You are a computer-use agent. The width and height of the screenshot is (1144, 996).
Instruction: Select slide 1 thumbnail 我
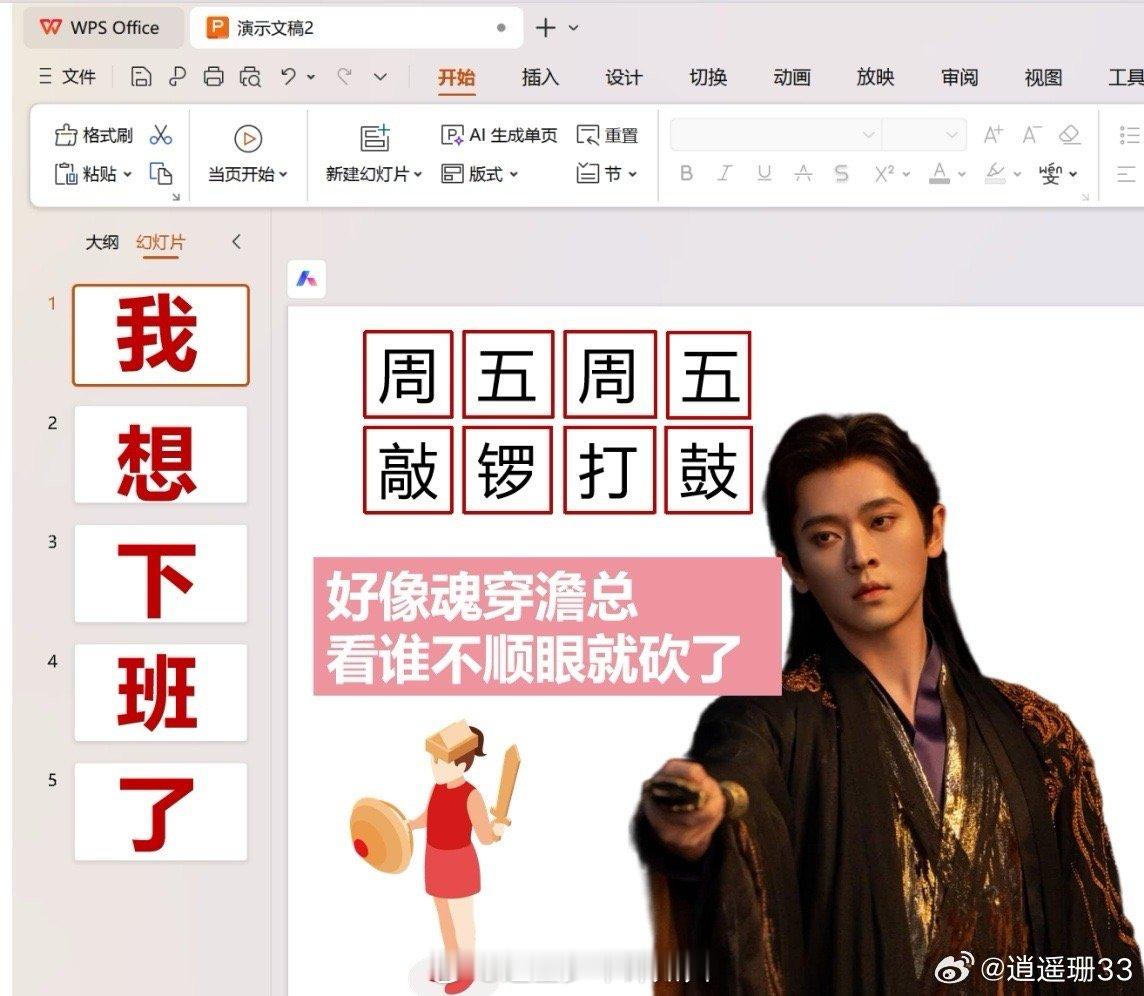click(x=161, y=335)
